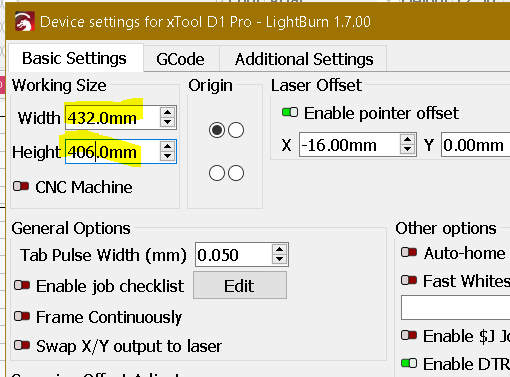Decrease Width value with down arrow
510x377 pixels.
[167, 122]
